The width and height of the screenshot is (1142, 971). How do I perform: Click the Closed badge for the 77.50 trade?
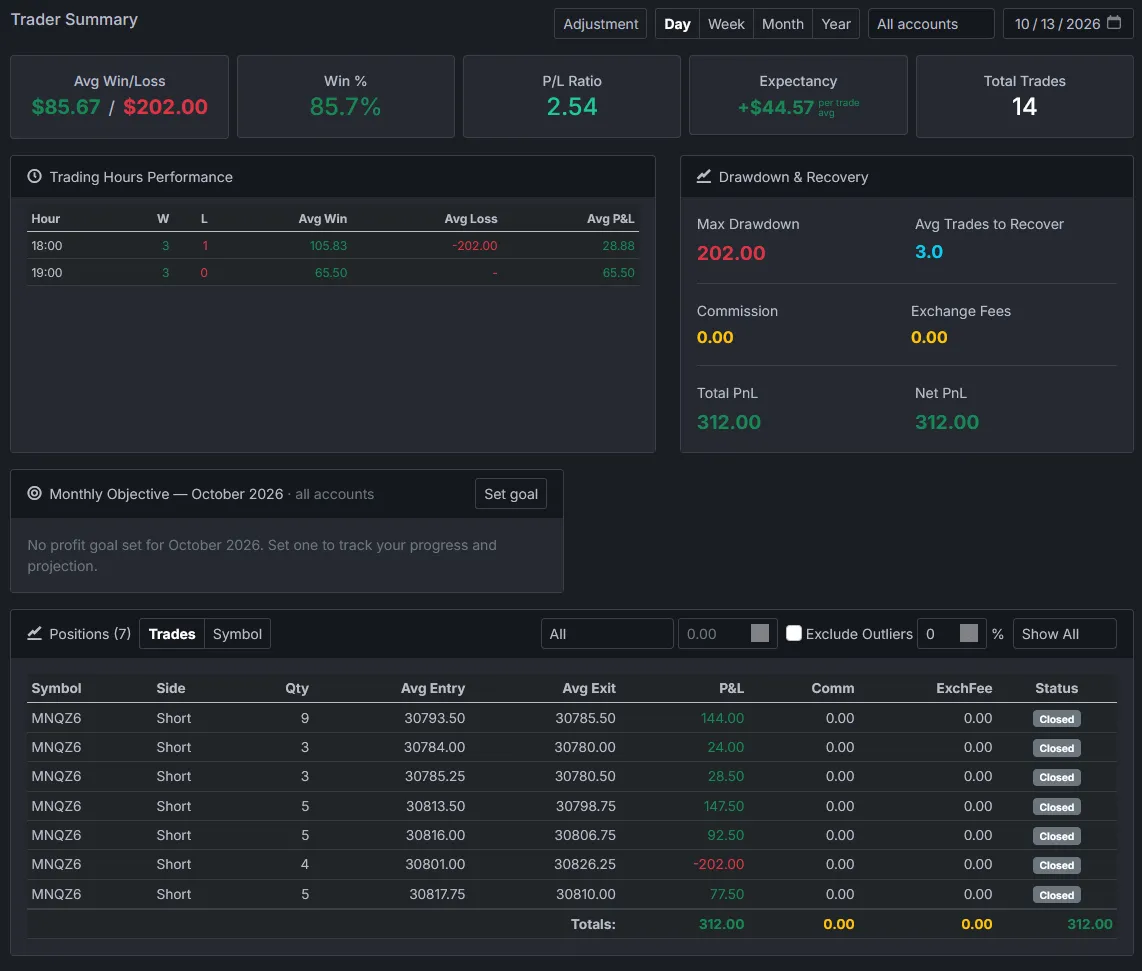(x=1056, y=895)
